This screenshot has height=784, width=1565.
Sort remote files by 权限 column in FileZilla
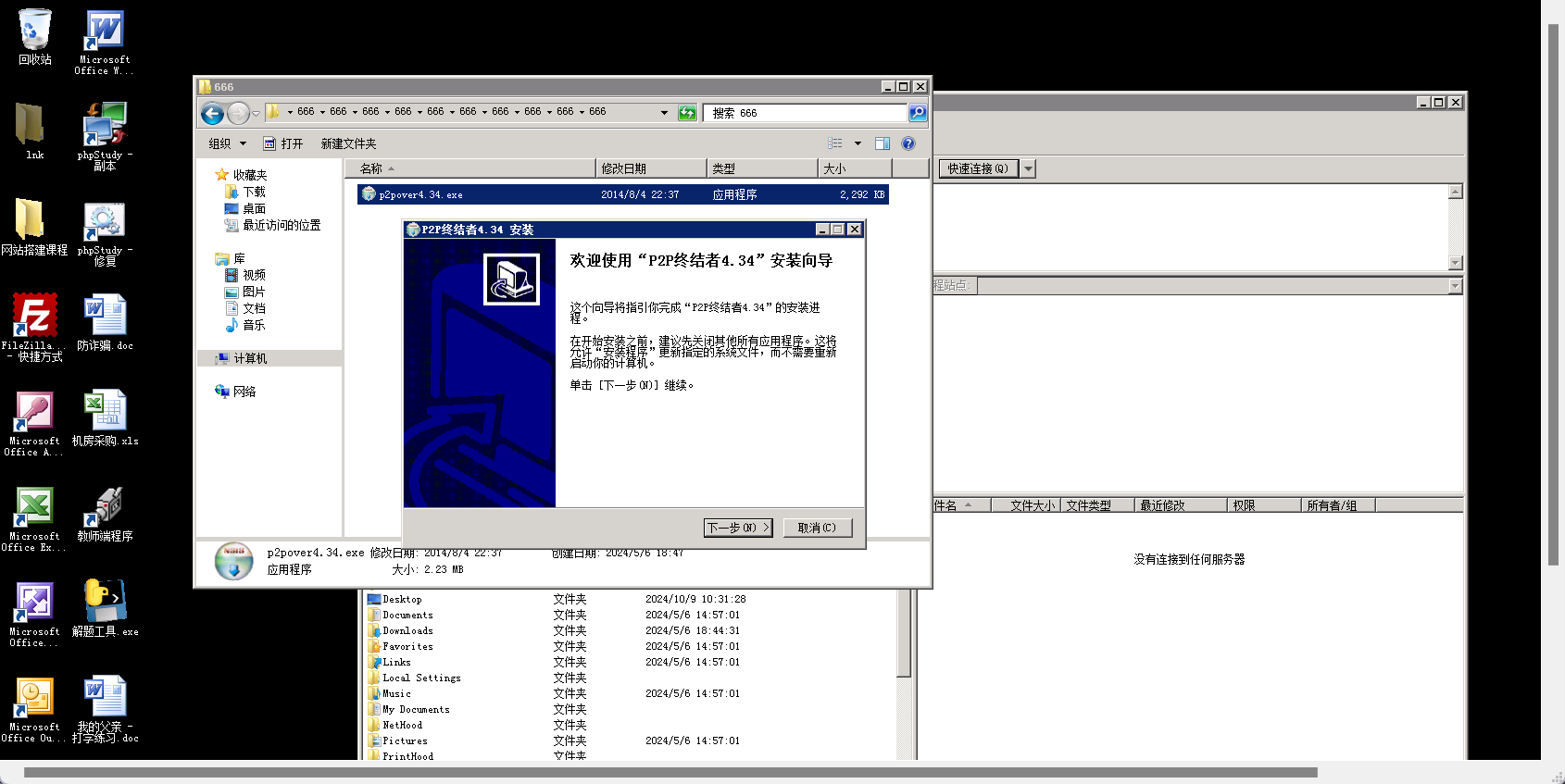[x=1264, y=505]
